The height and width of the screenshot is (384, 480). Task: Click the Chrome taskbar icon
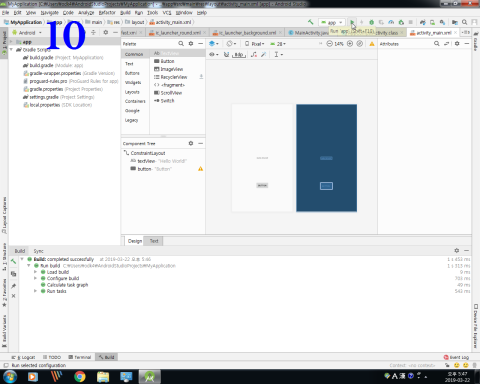coord(80,377)
